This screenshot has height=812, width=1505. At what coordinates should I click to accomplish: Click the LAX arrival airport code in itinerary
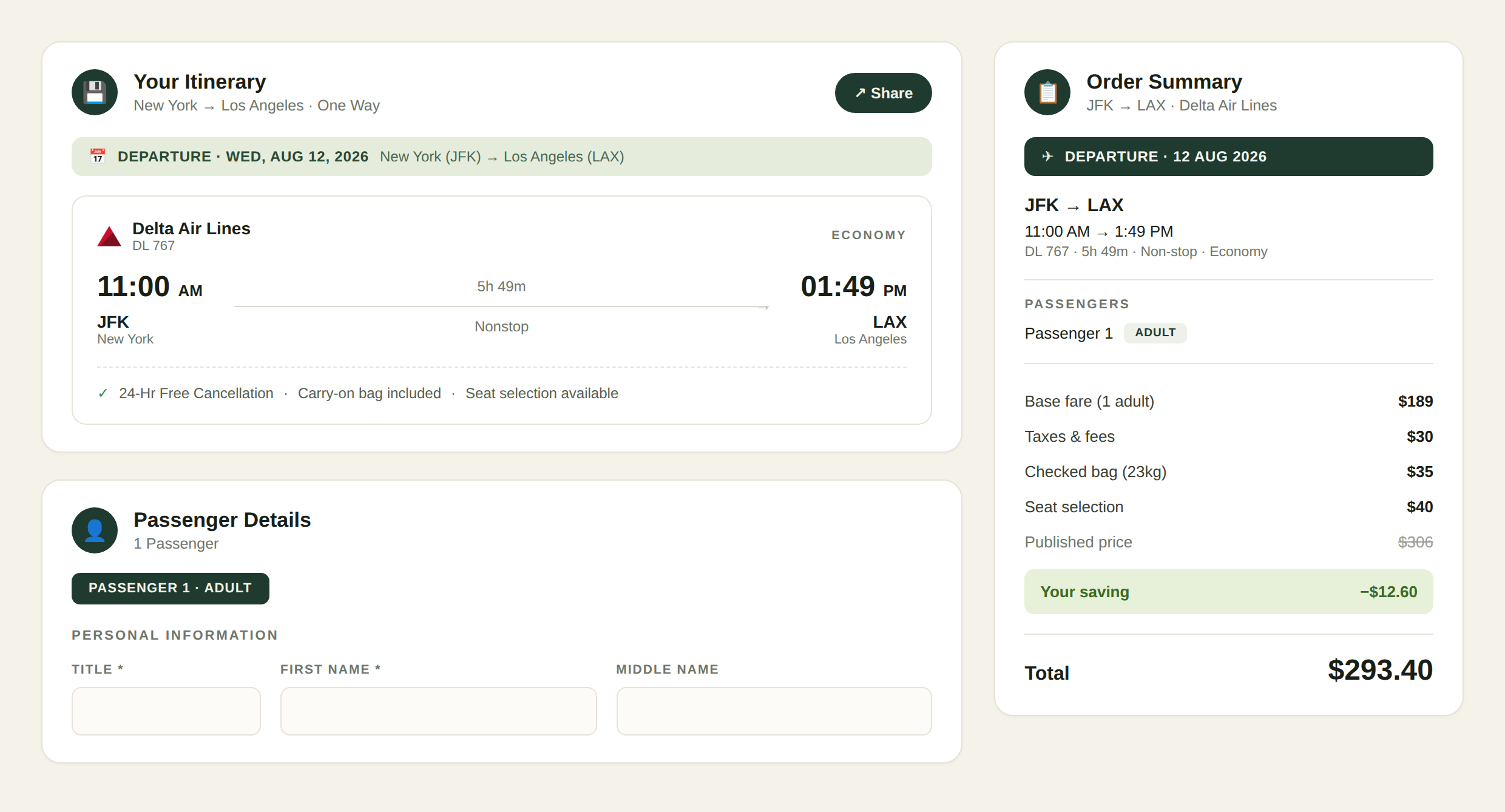[x=890, y=322]
